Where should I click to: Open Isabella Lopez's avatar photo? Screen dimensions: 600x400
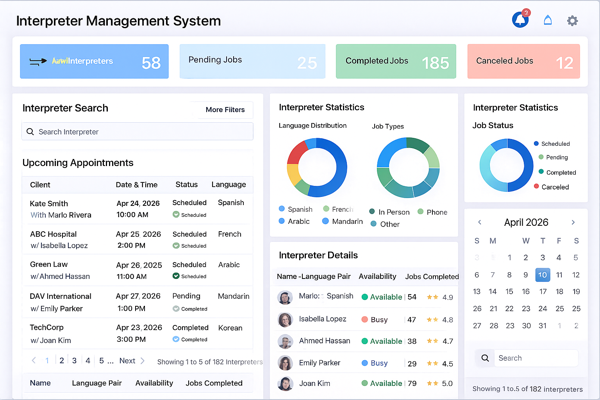tap(285, 319)
